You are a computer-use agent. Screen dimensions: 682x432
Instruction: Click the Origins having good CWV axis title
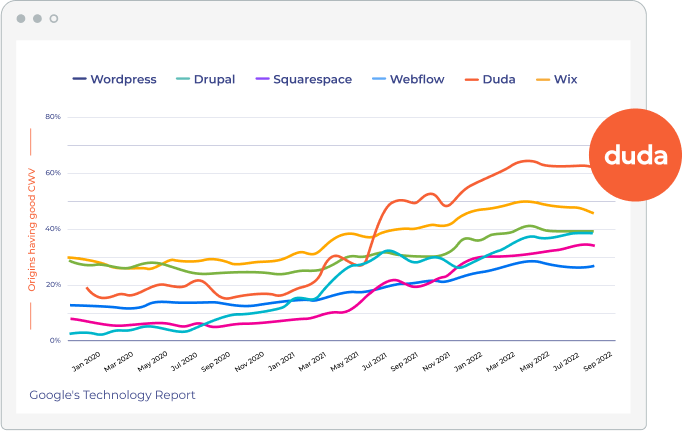32,229
